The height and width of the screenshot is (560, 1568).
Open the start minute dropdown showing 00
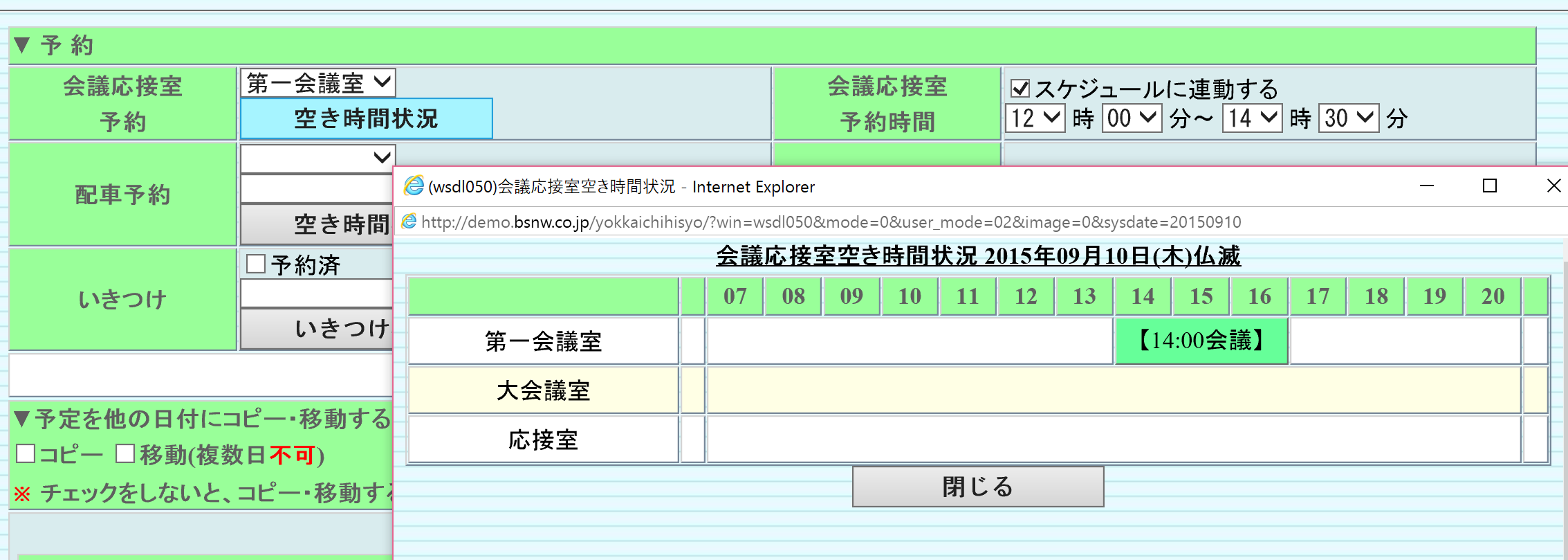coord(1132,118)
